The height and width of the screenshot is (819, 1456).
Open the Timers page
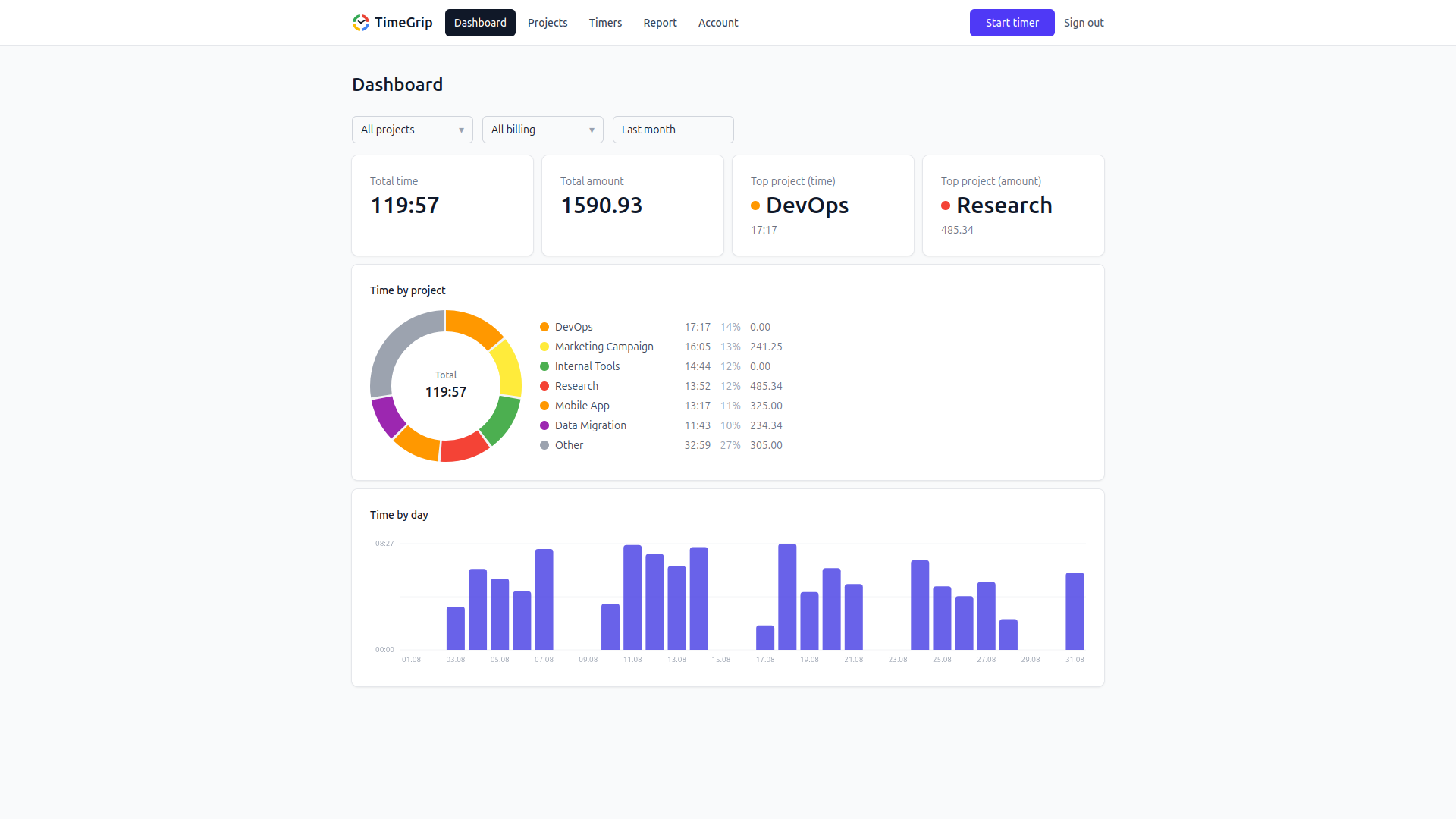click(605, 23)
